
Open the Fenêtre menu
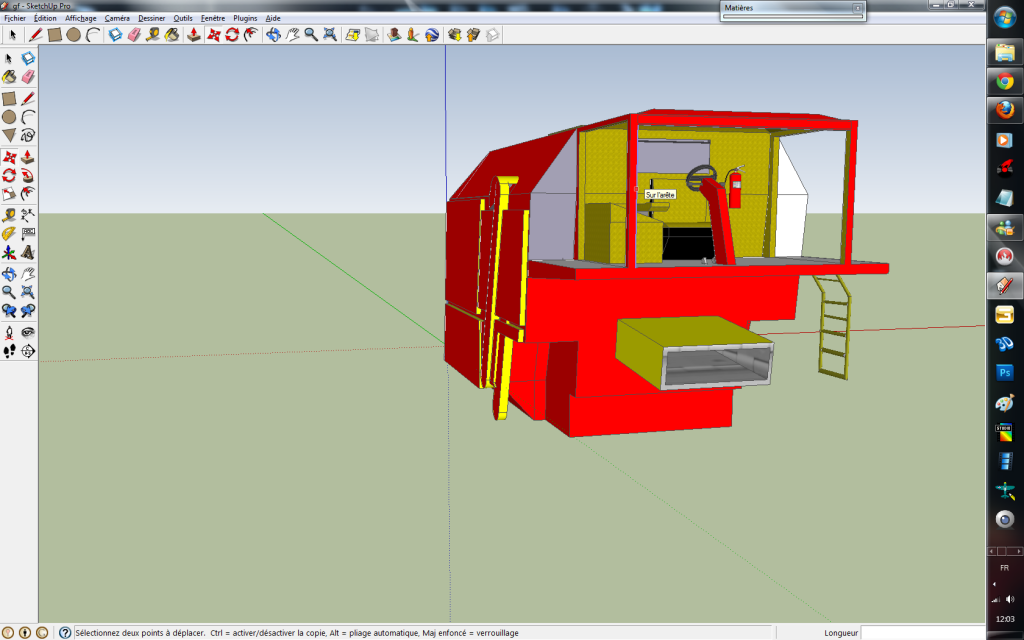coord(213,18)
